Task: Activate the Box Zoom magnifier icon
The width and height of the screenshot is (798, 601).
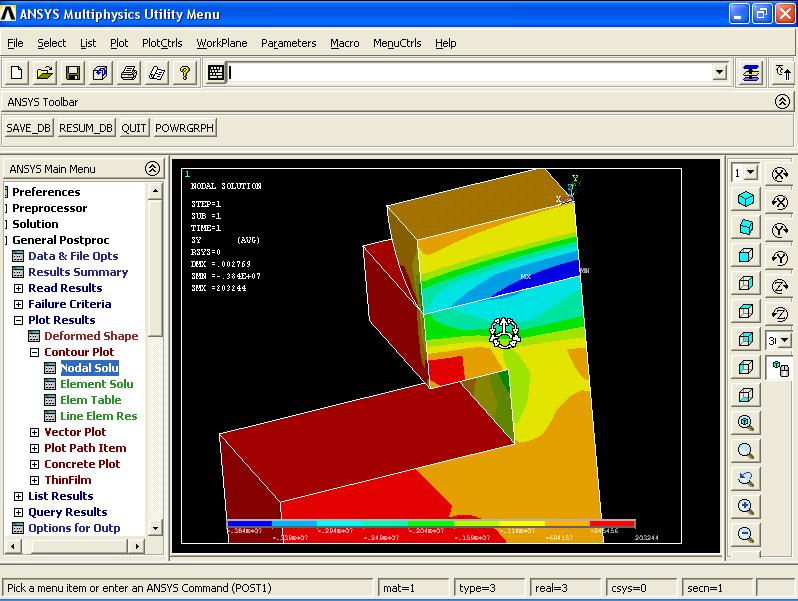Action: tap(746, 450)
